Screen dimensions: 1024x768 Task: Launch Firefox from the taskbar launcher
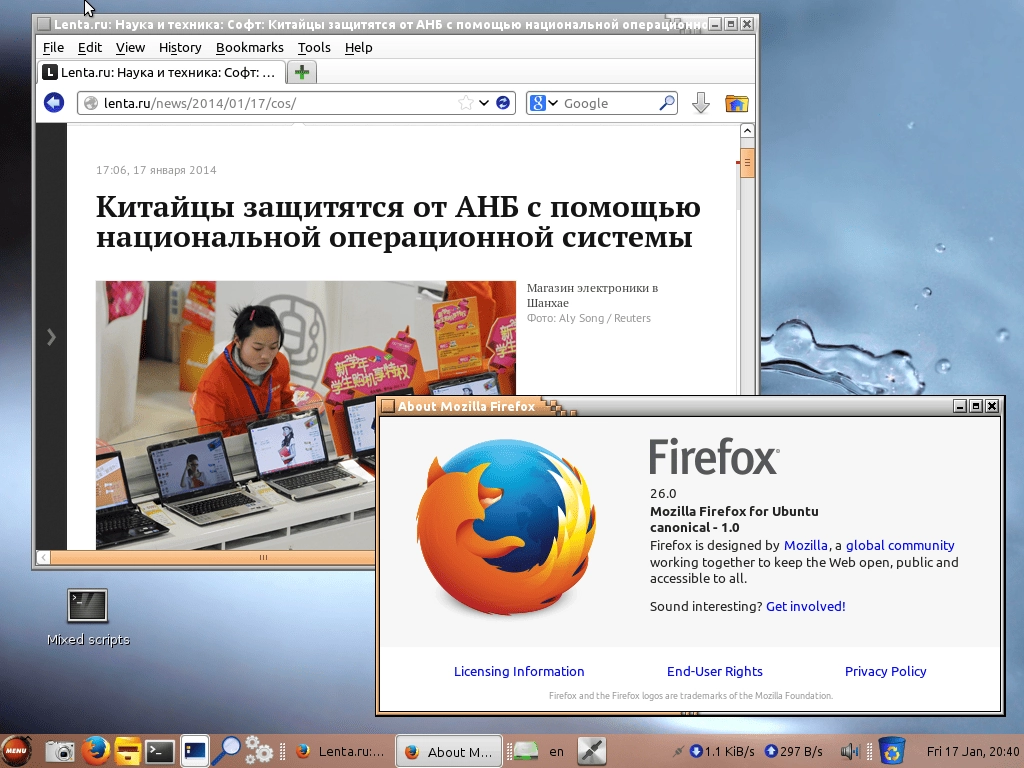[x=95, y=751]
